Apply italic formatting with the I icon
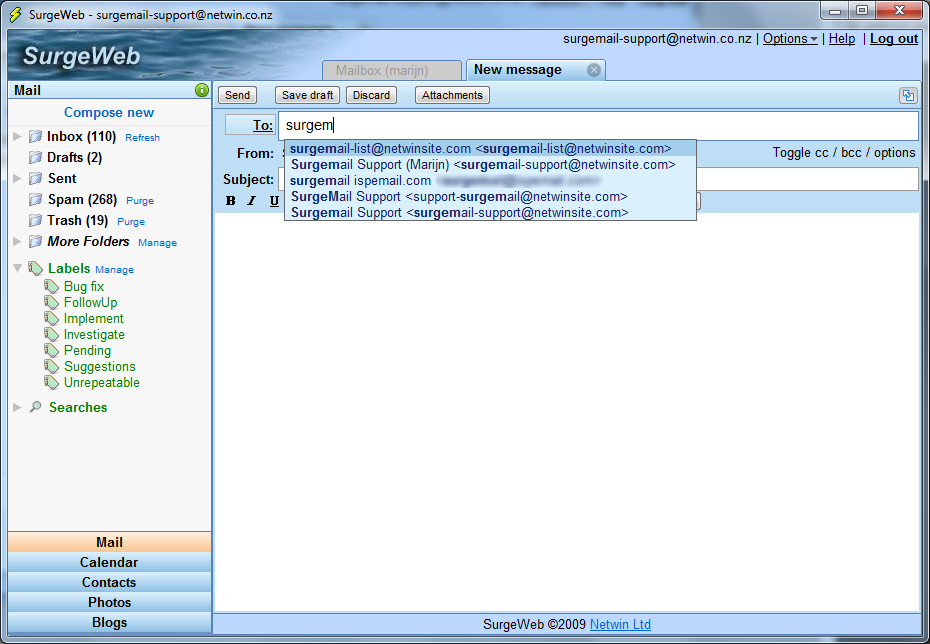Image resolution: width=930 pixels, height=644 pixels. (252, 201)
